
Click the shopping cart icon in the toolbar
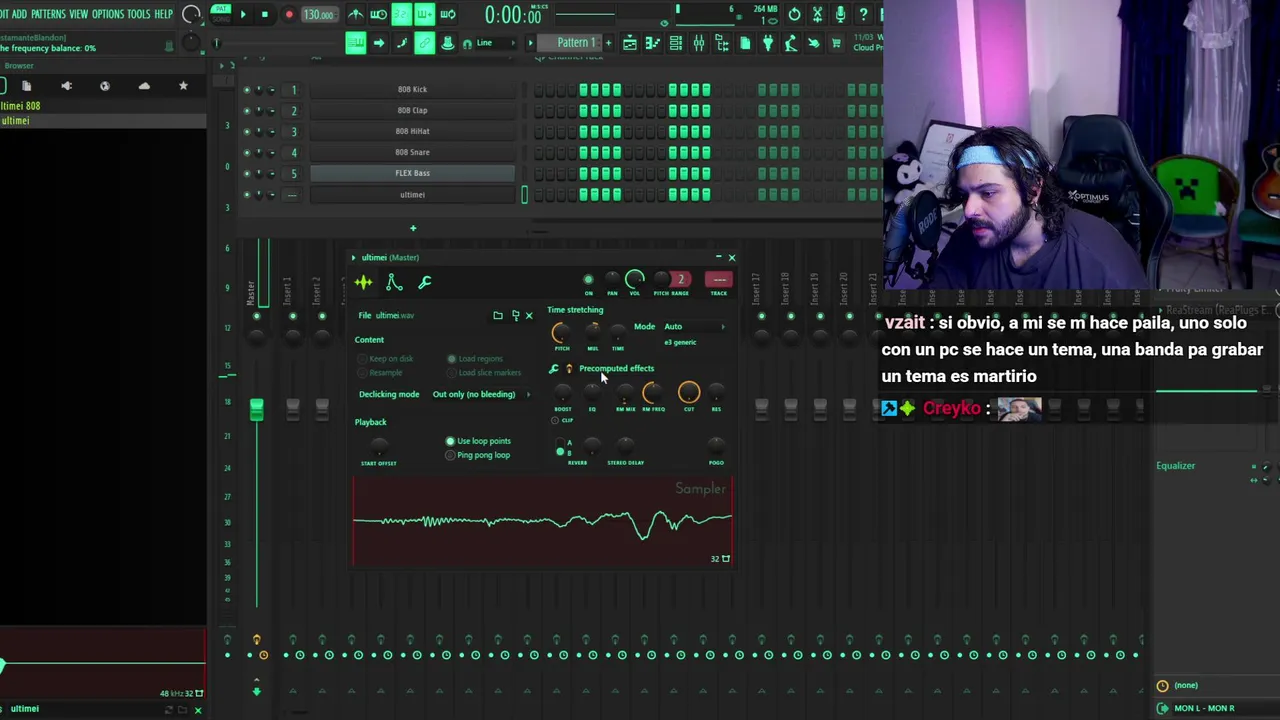pyautogui.click(x=836, y=42)
